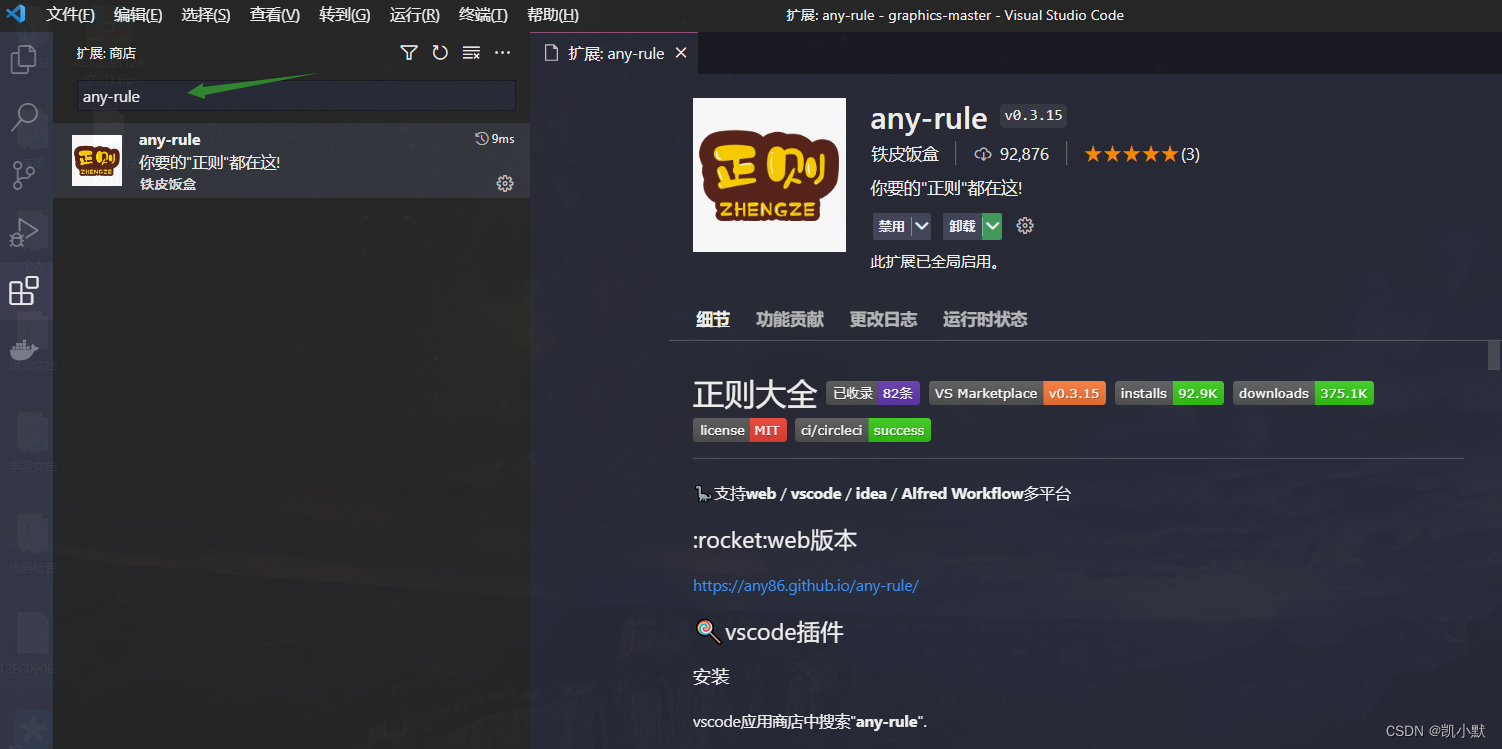Open the 编辑(E) menu
Image resolution: width=1502 pixels, height=749 pixels.
pyautogui.click(x=138, y=15)
